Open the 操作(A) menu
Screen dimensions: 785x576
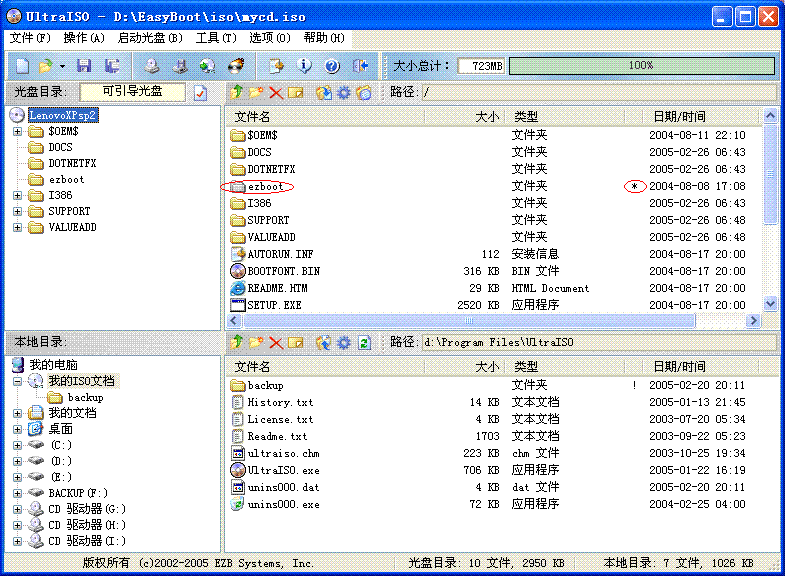pyautogui.click(x=84, y=38)
